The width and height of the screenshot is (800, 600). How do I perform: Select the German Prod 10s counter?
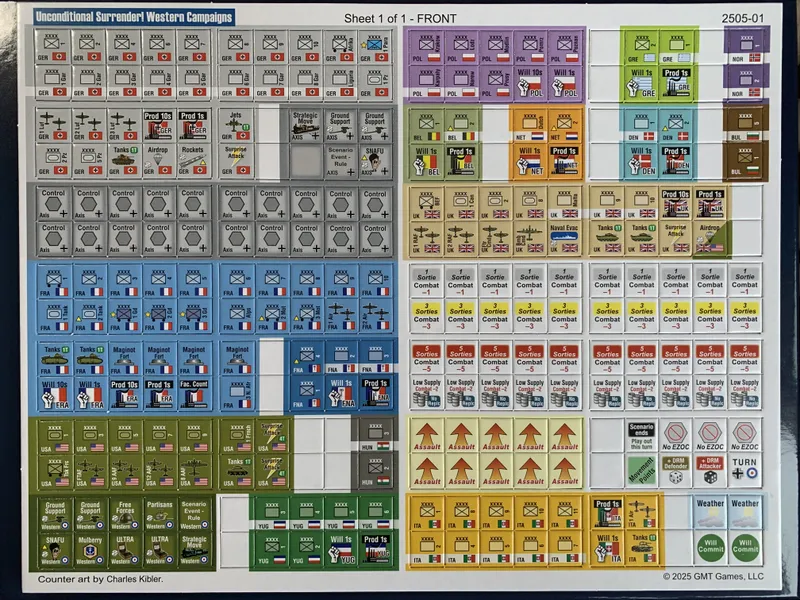158,126
